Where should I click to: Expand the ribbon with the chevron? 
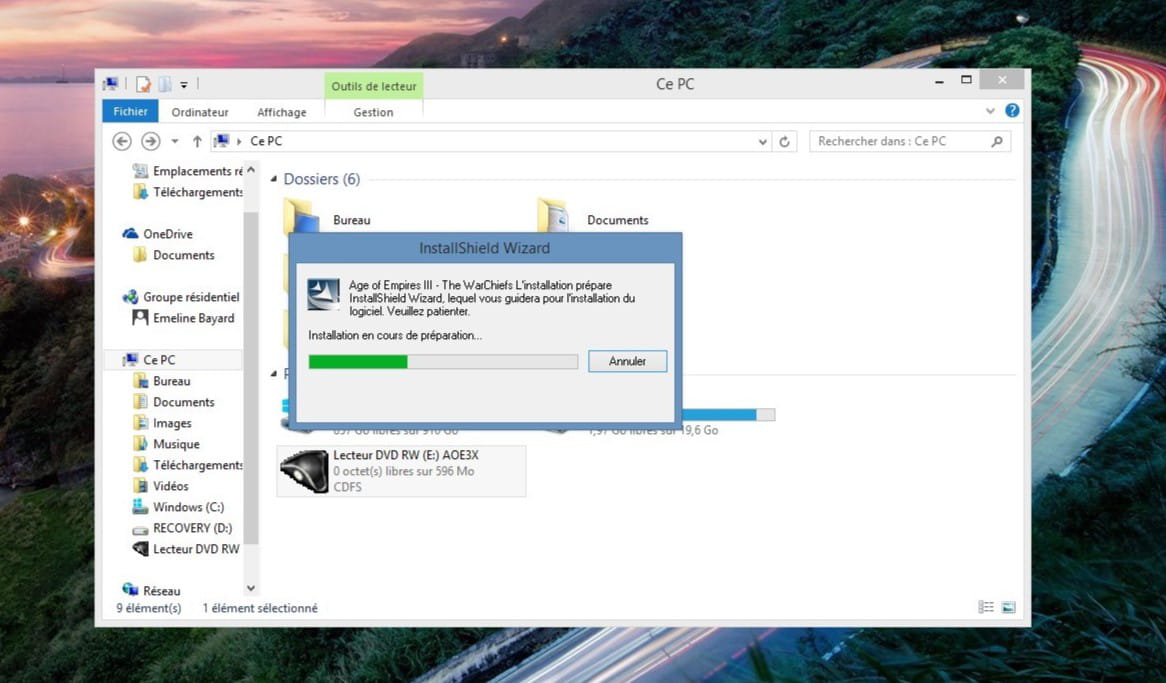point(990,111)
